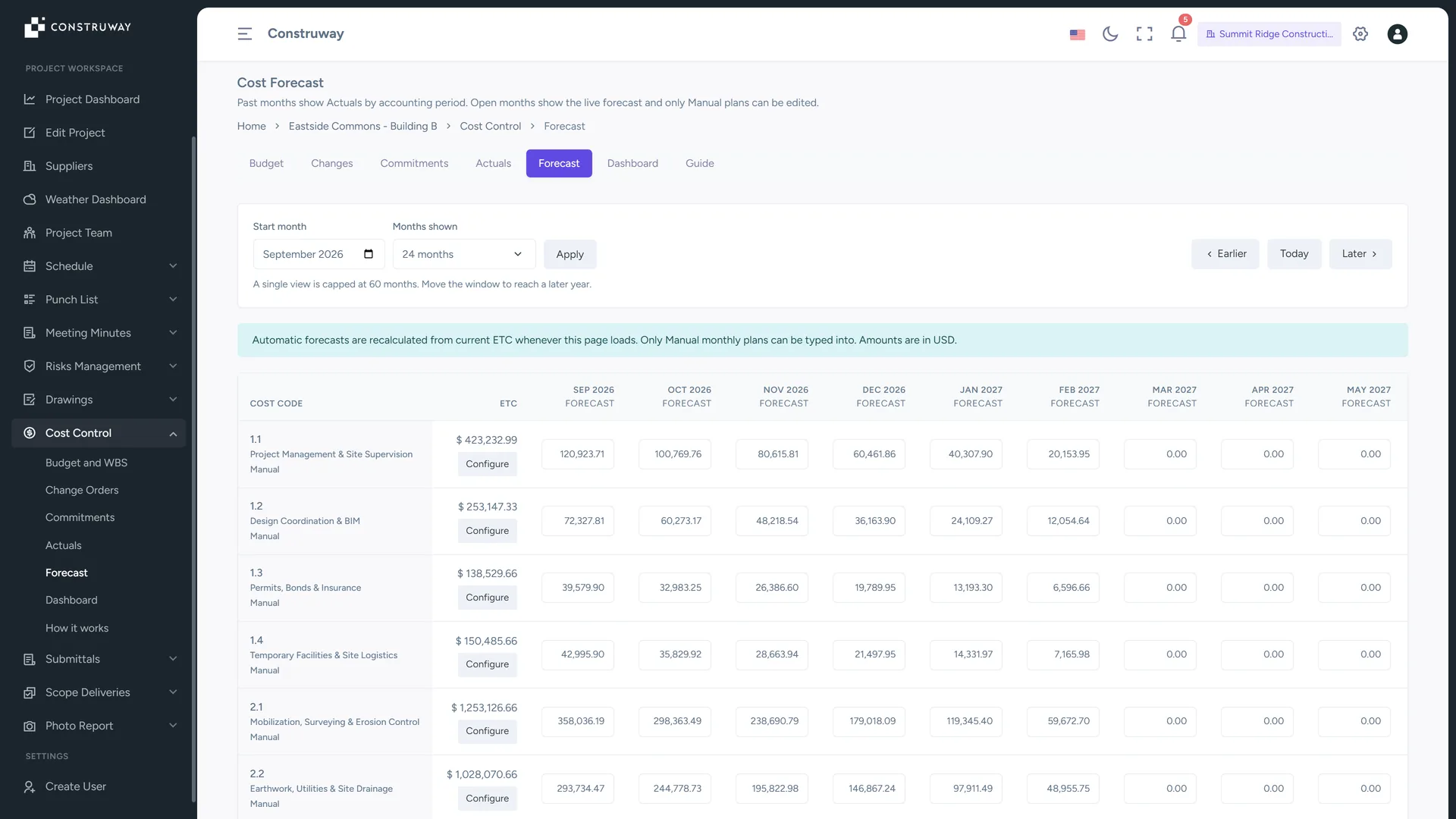Switch to the Guide tab
1456x819 pixels.
point(699,163)
